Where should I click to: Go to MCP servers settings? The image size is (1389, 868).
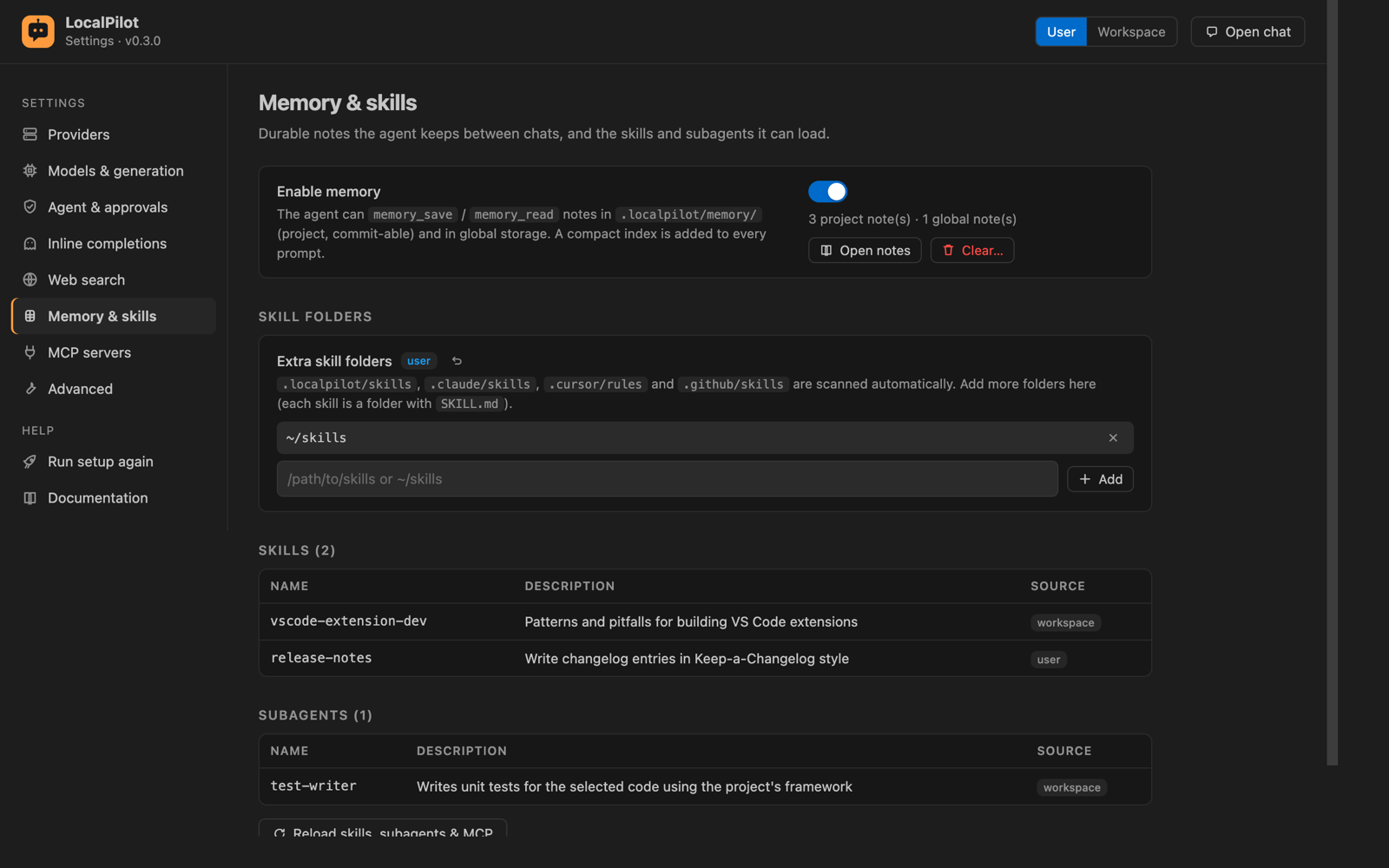click(x=114, y=352)
